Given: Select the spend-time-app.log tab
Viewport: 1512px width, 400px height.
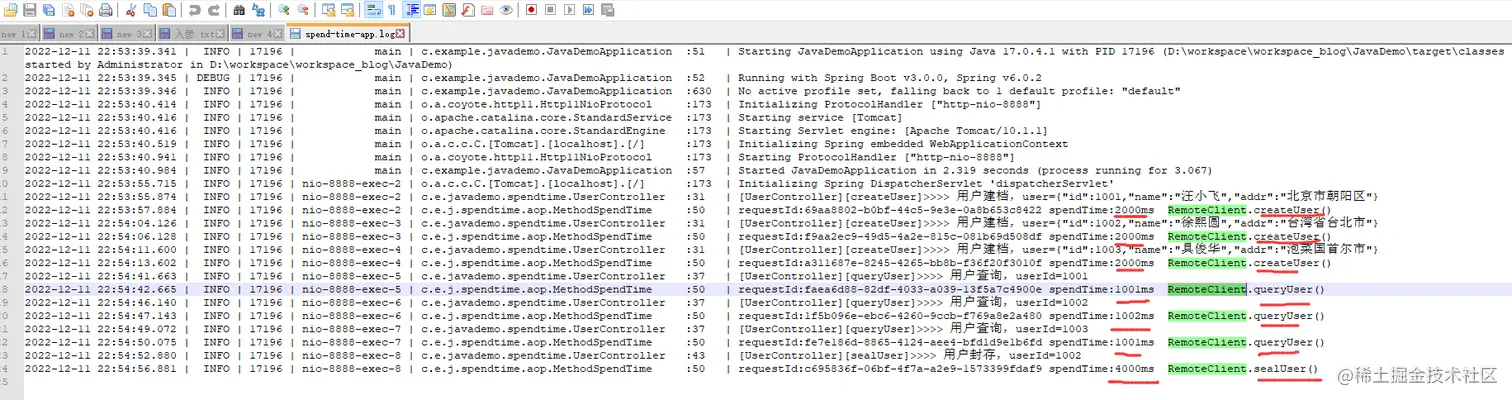Looking at the screenshot, I should coord(347,34).
